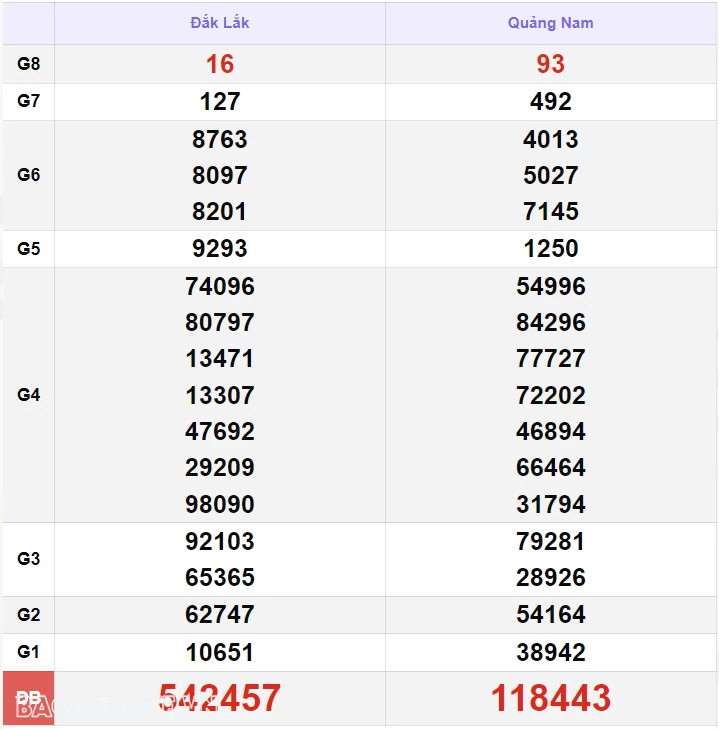Select the special prize number 118443
The height and width of the screenshot is (730, 719).
point(550,698)
